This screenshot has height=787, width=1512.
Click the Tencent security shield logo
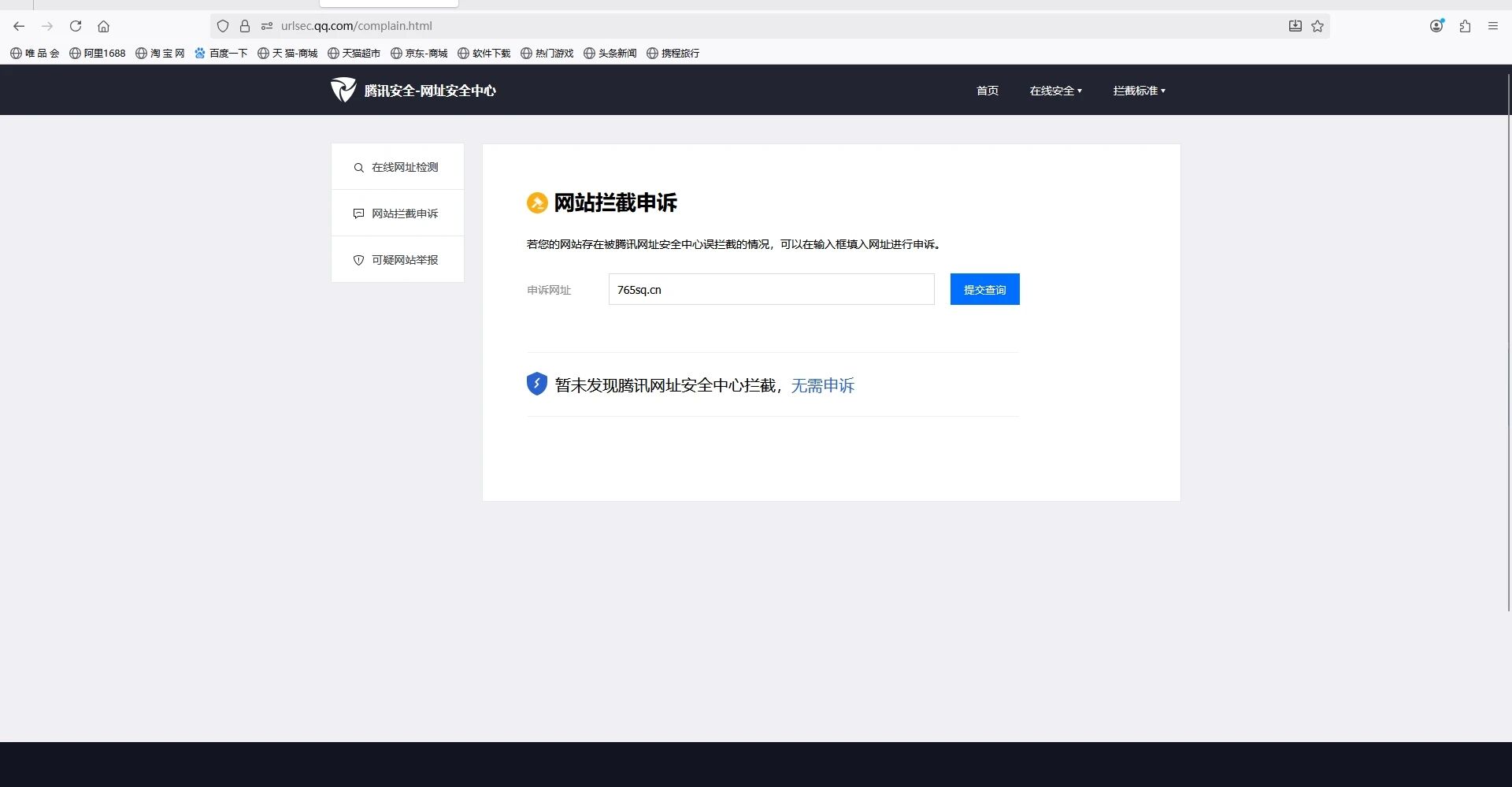coord(343,90)
